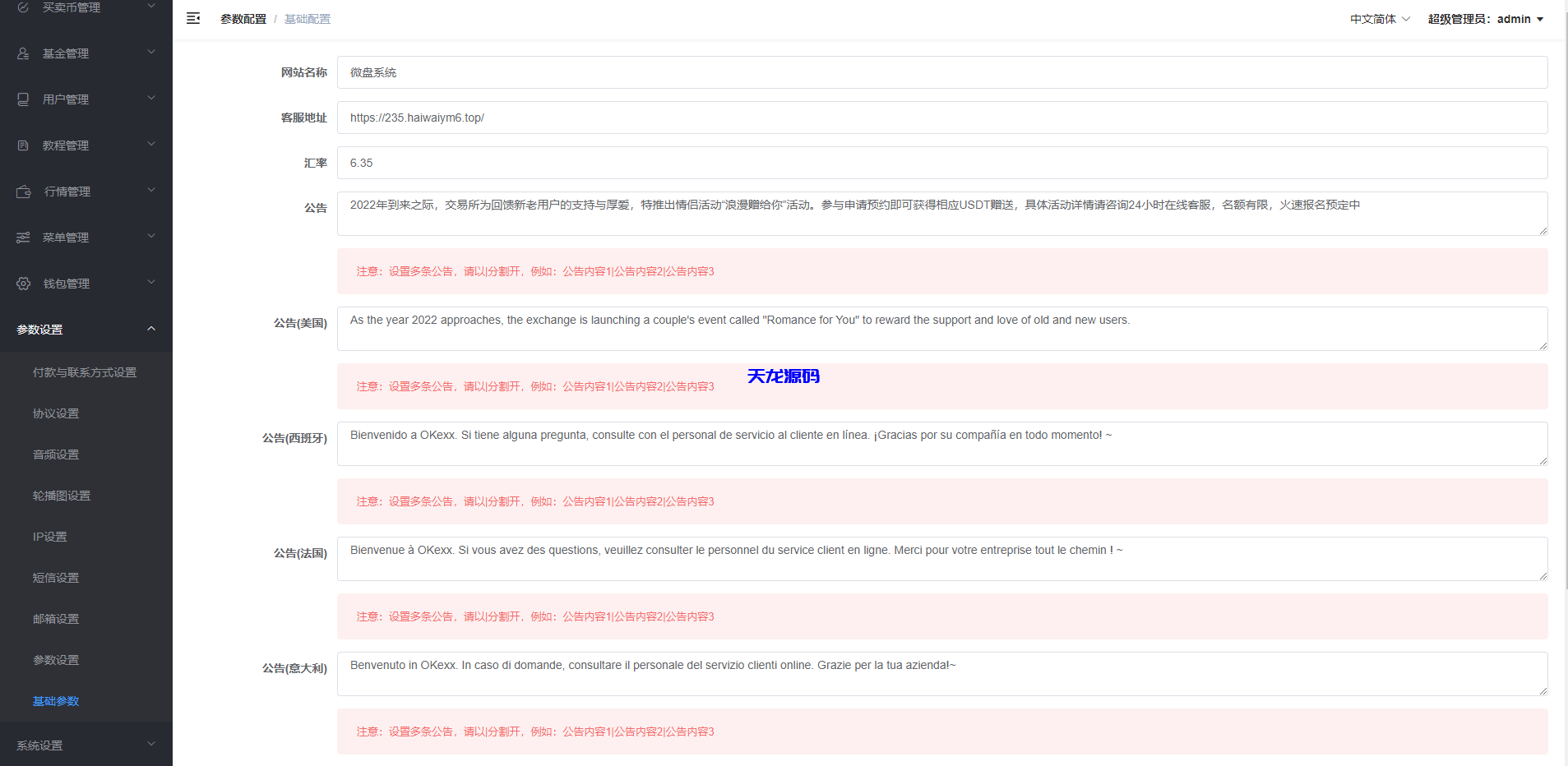Expand the 基金管理 menu chevron
Screen dimensions: 1568x766
pyautogui.click(x=151, y=53)
